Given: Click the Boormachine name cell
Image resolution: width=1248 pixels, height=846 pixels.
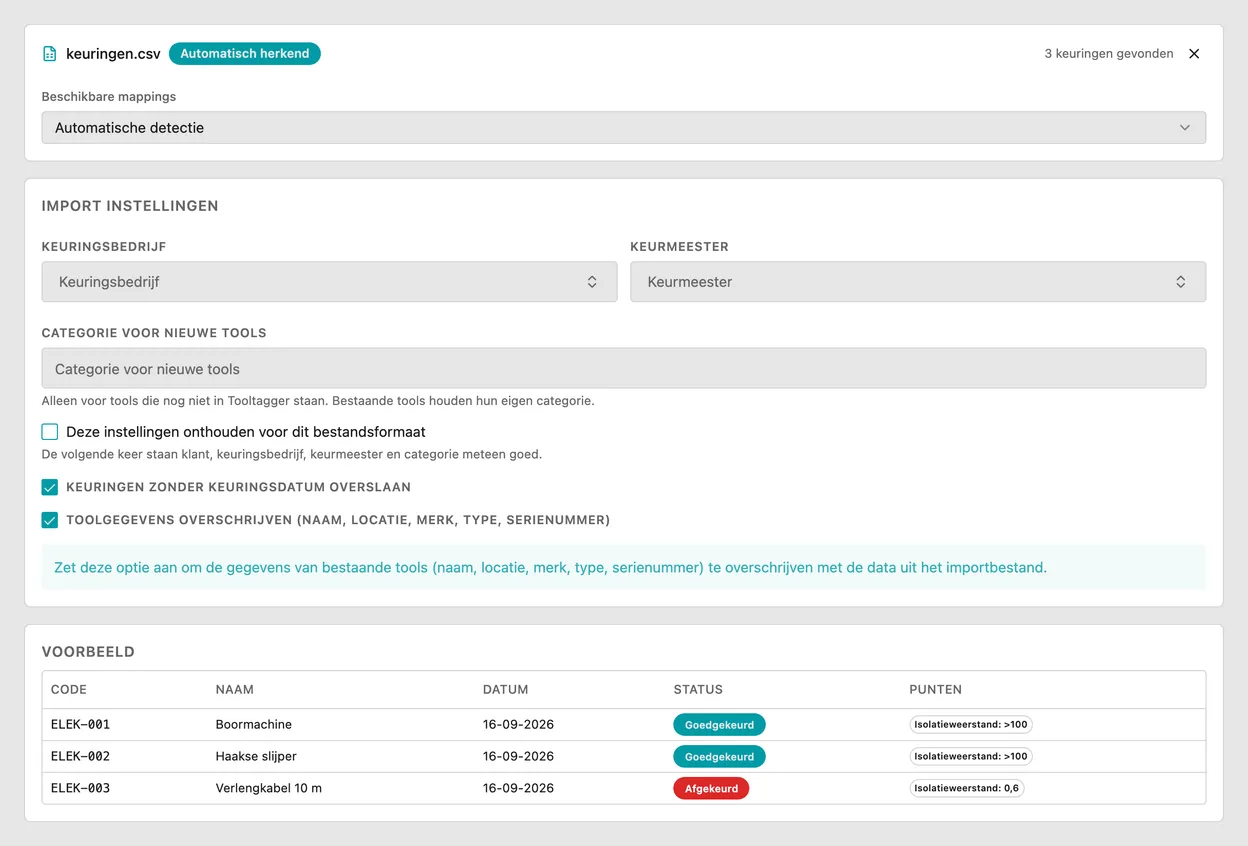Looking at the screenshot, I should pos(254,725).
